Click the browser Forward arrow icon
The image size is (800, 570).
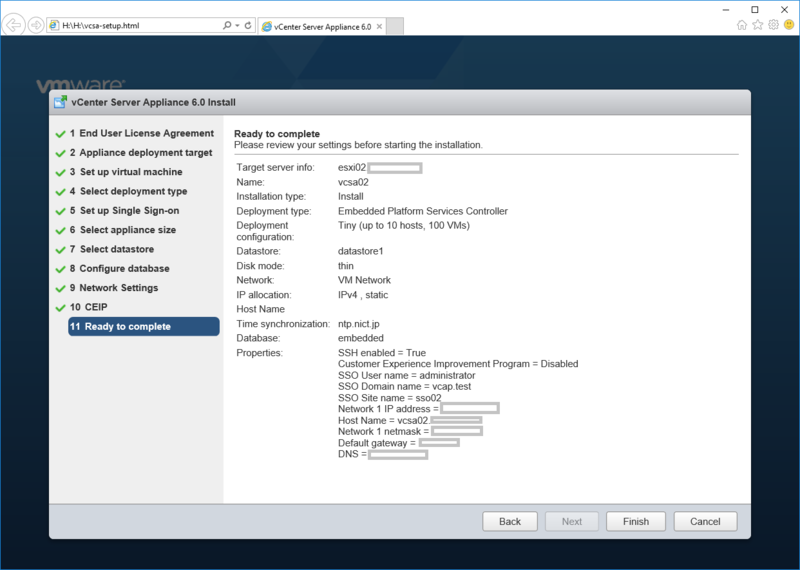[x=36, y=25]
